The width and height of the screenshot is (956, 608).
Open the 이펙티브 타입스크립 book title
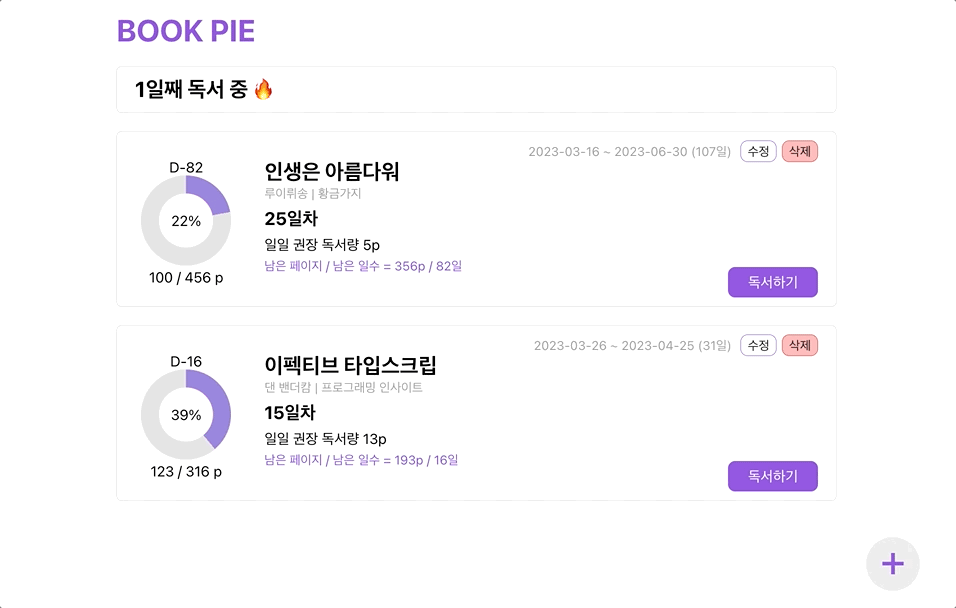point(350,365)
